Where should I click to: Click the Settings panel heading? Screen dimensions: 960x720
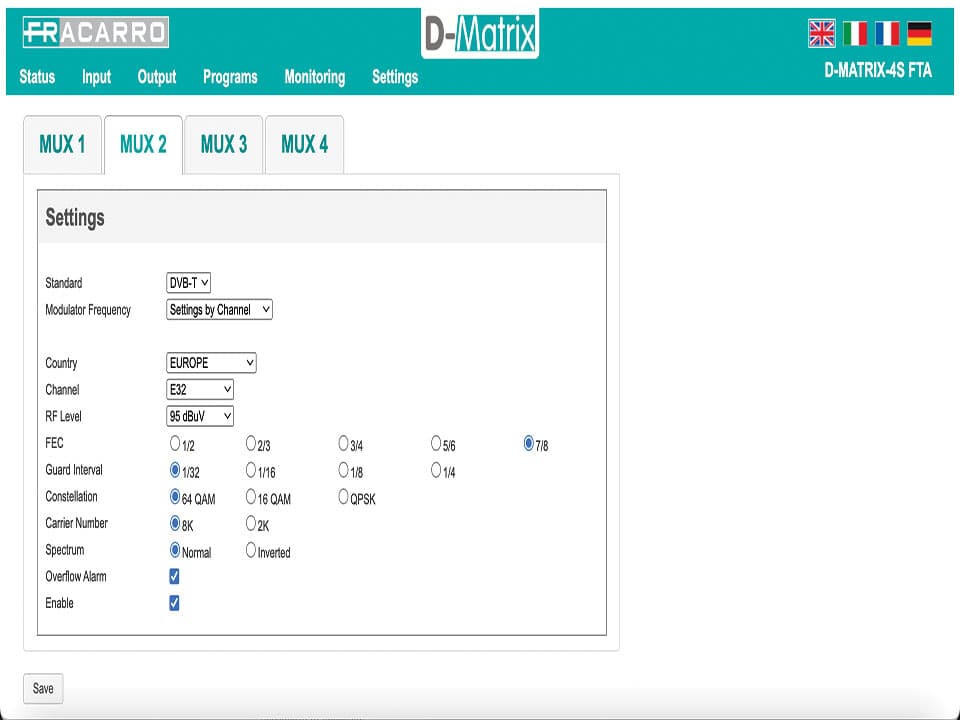(75, 218)
